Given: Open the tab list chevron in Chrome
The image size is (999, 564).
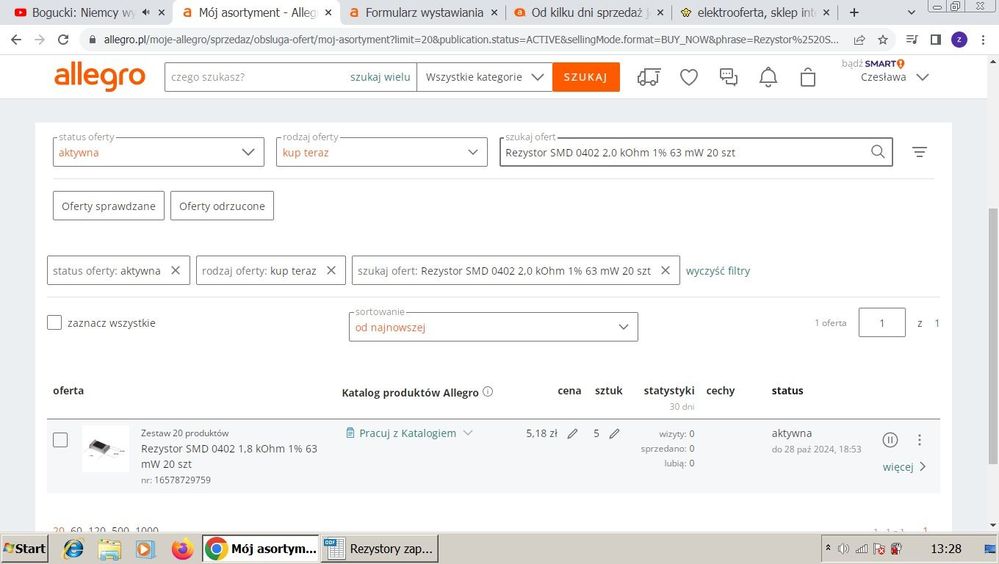Looking at the screenshot, I should [x=911, y=12].
